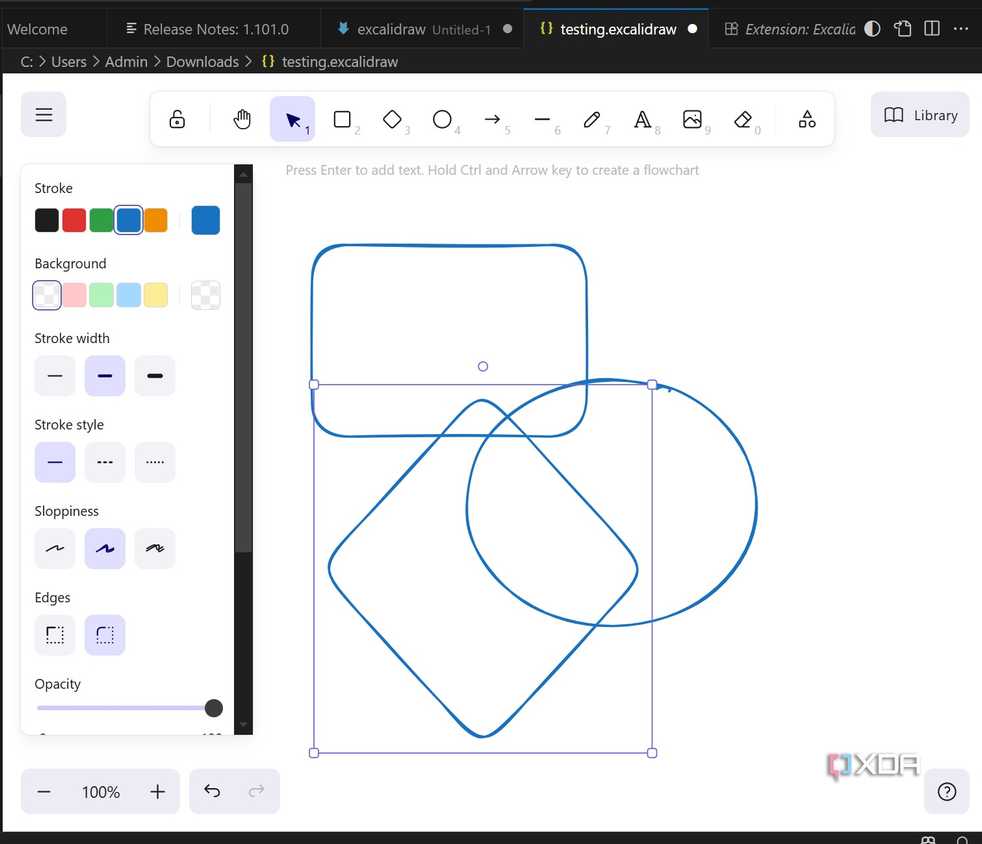This screenshot has height=844, width=982.
Task: Select transparent background swatch
Action: (47, 295)
